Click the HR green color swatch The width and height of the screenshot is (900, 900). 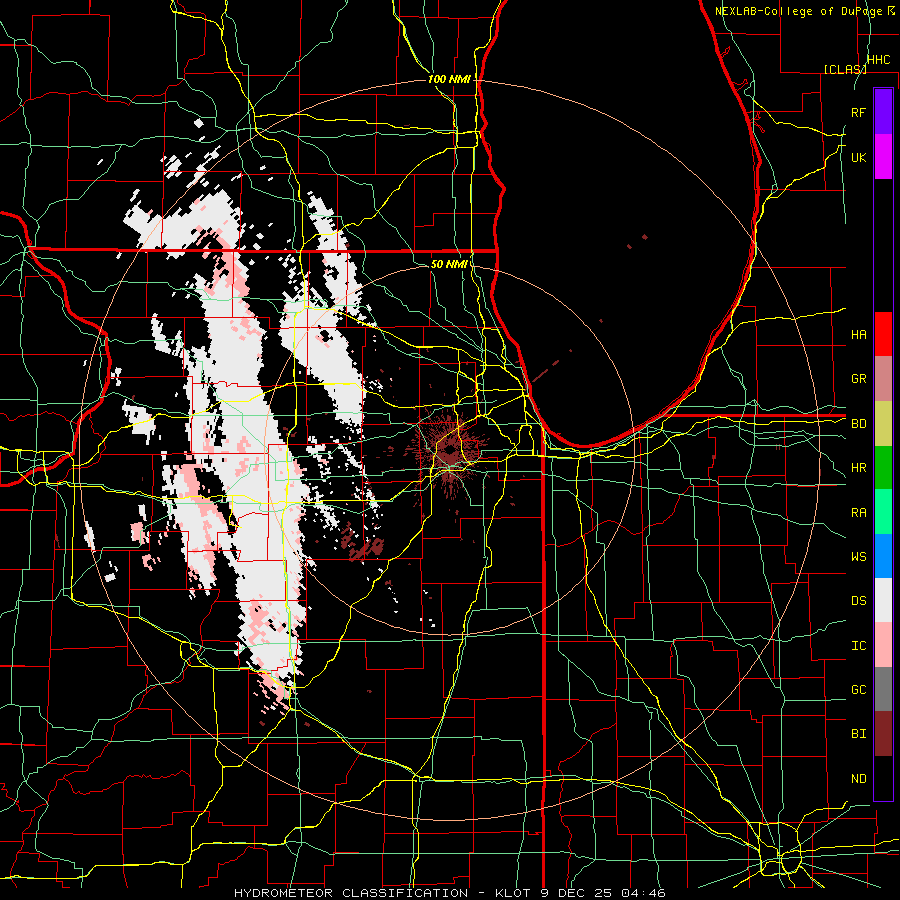883,467
